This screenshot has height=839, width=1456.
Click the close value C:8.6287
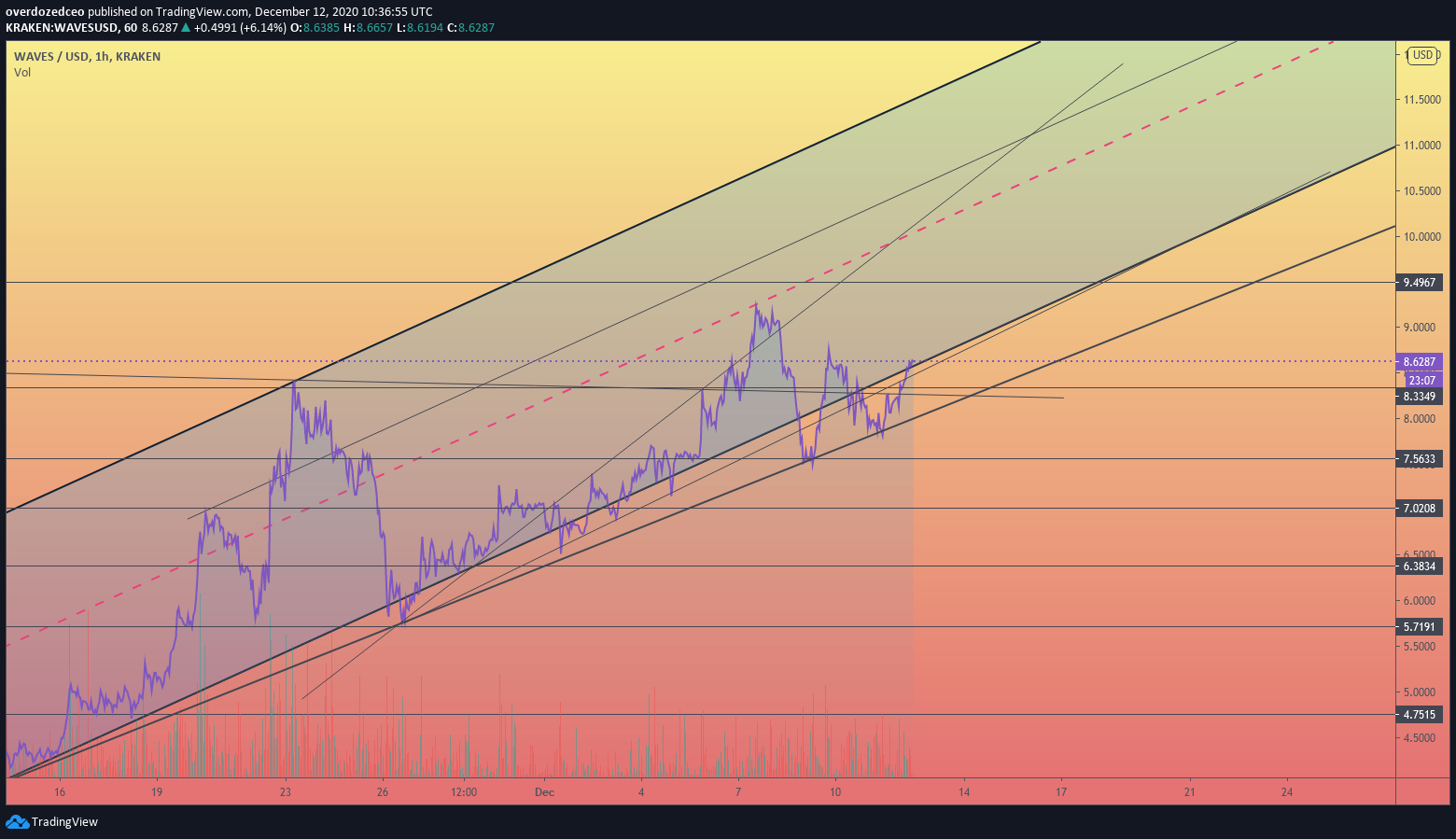470,28
